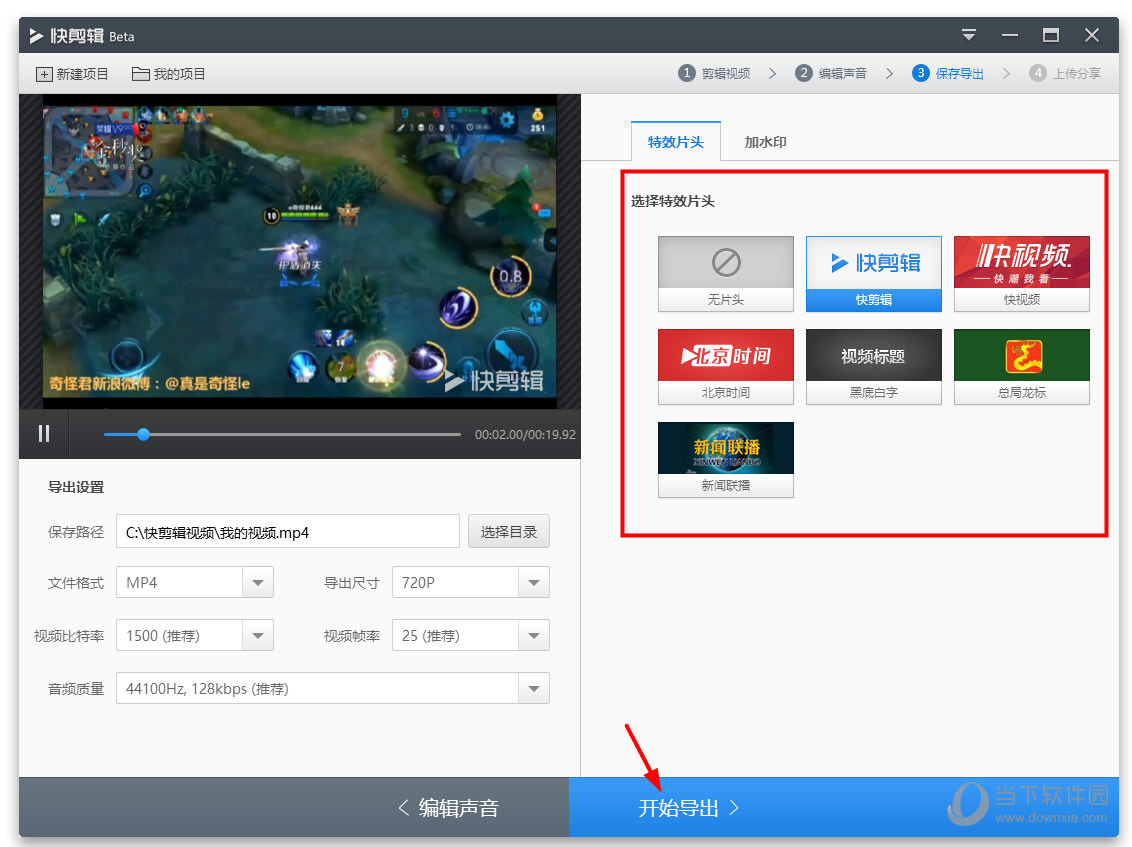Go to step 1 剪辑视频

[x=714, y=73]
